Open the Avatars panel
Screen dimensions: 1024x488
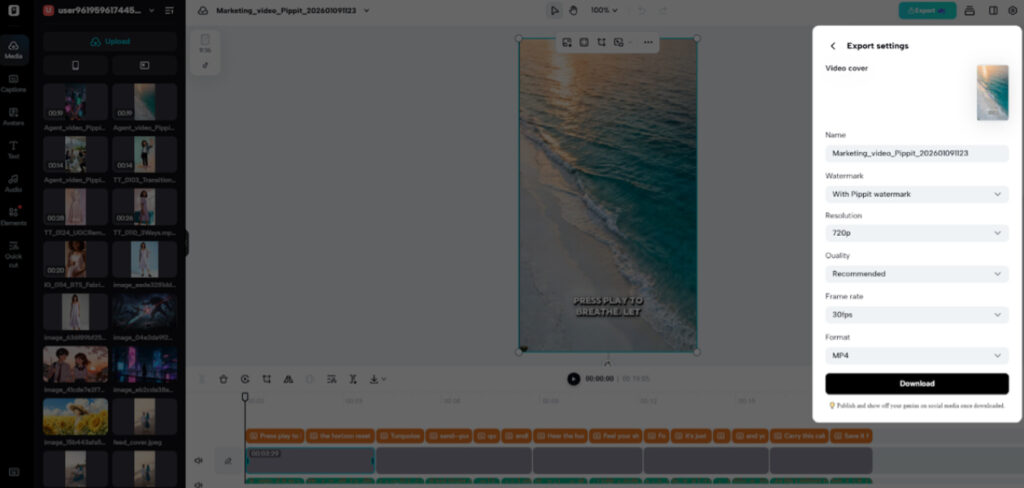point(14,116)
